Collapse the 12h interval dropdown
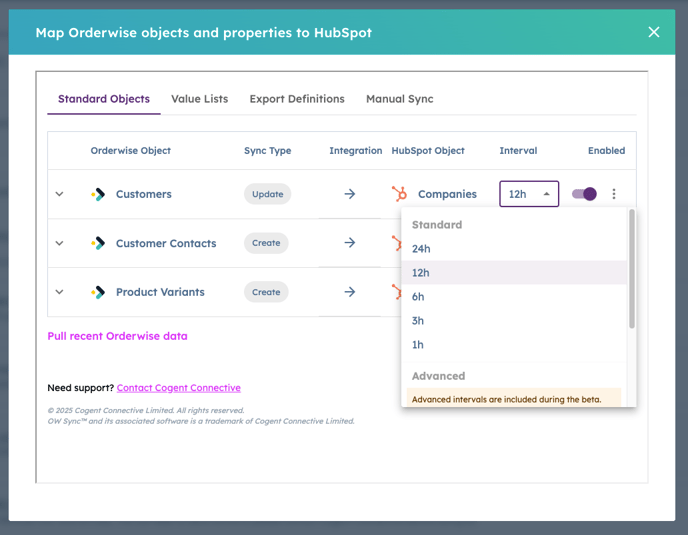Image resolution: width=688 pixels, height=535 pixels. pyautogui.click(x=529, y=194)
